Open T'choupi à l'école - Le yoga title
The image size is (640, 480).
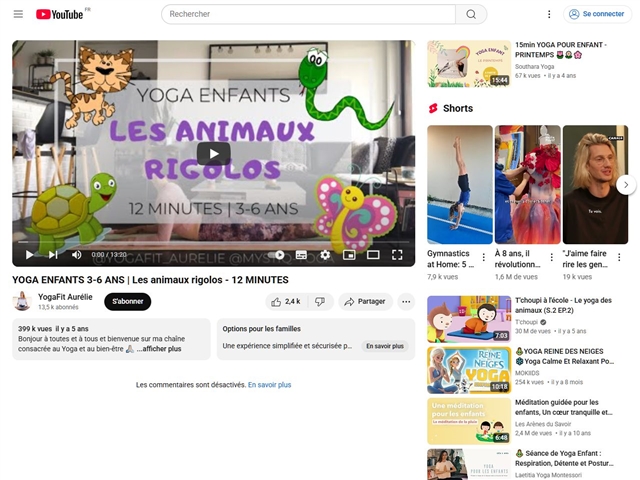563,305
